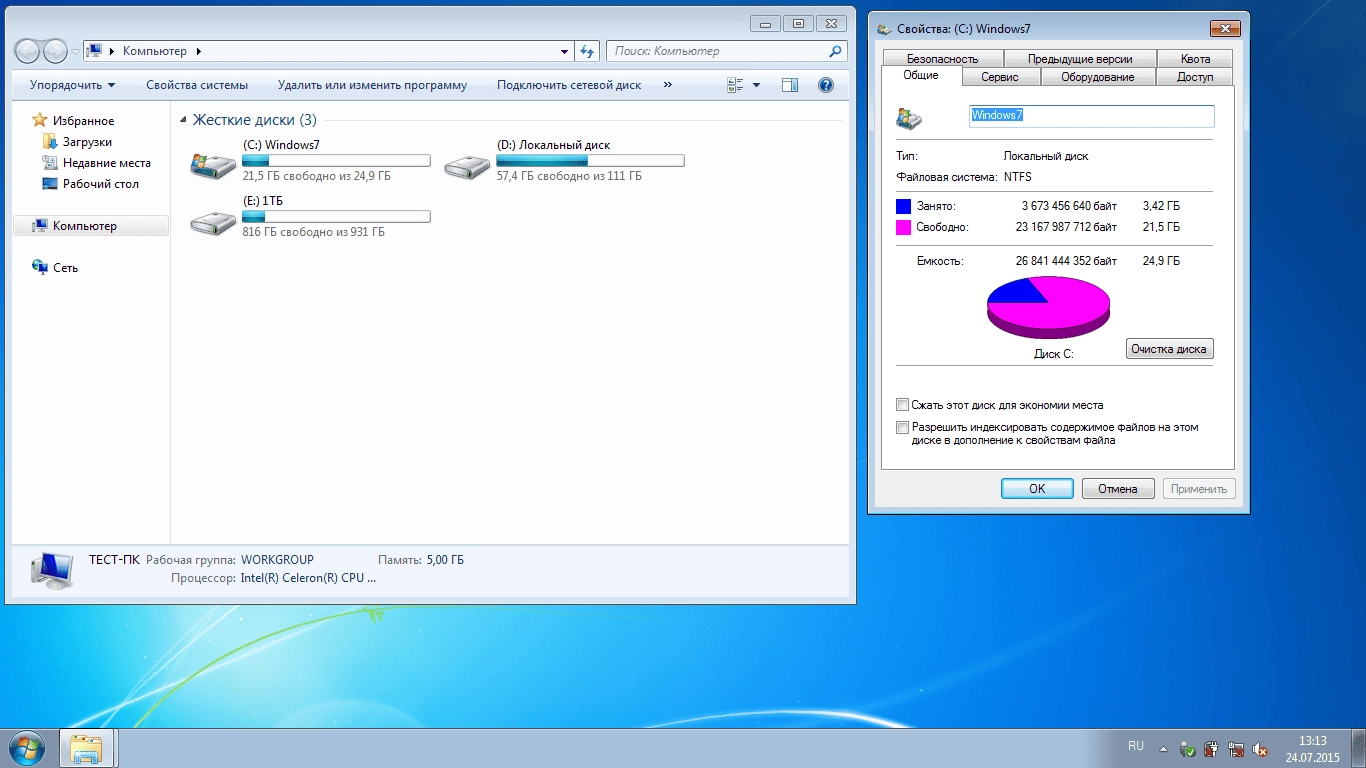Click the Очистка диска button
The width and height of the screenshot is (1366, 768).
pyautogui.click(x=1170, y=349)
